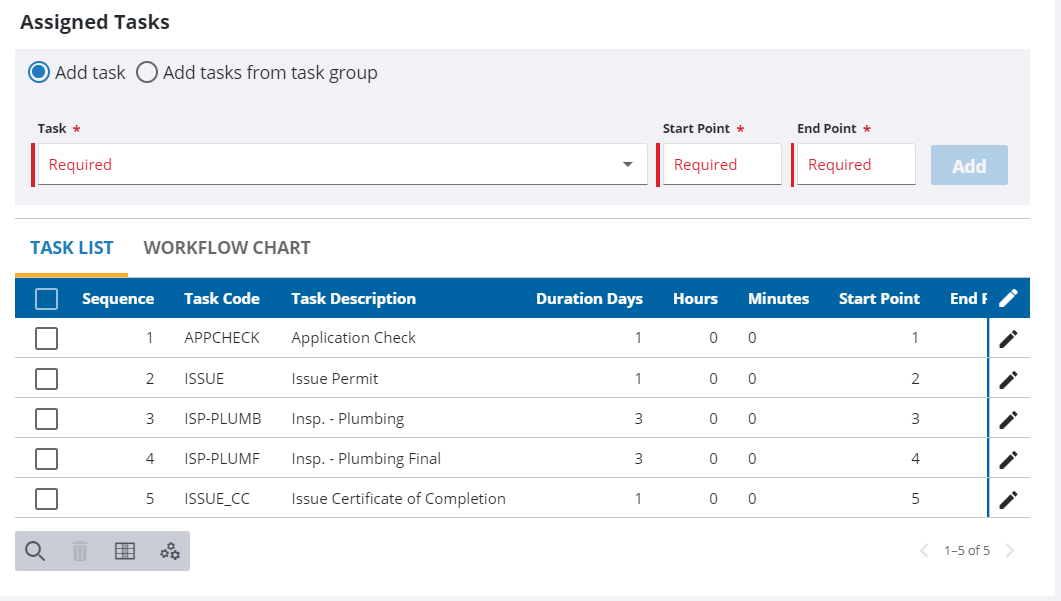The width and height of the screenshot is (1061, 601).
Task: Sort by Hours column header
Action: [x=695, y=298]
